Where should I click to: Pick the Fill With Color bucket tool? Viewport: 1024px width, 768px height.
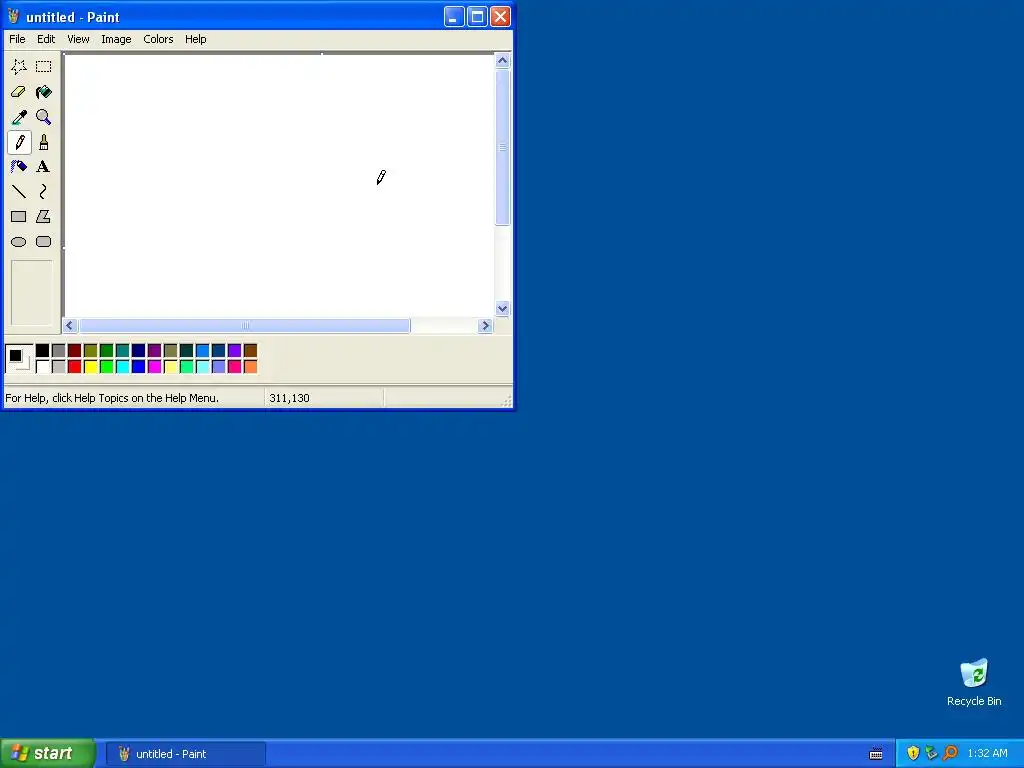click(x=44, y=92)
